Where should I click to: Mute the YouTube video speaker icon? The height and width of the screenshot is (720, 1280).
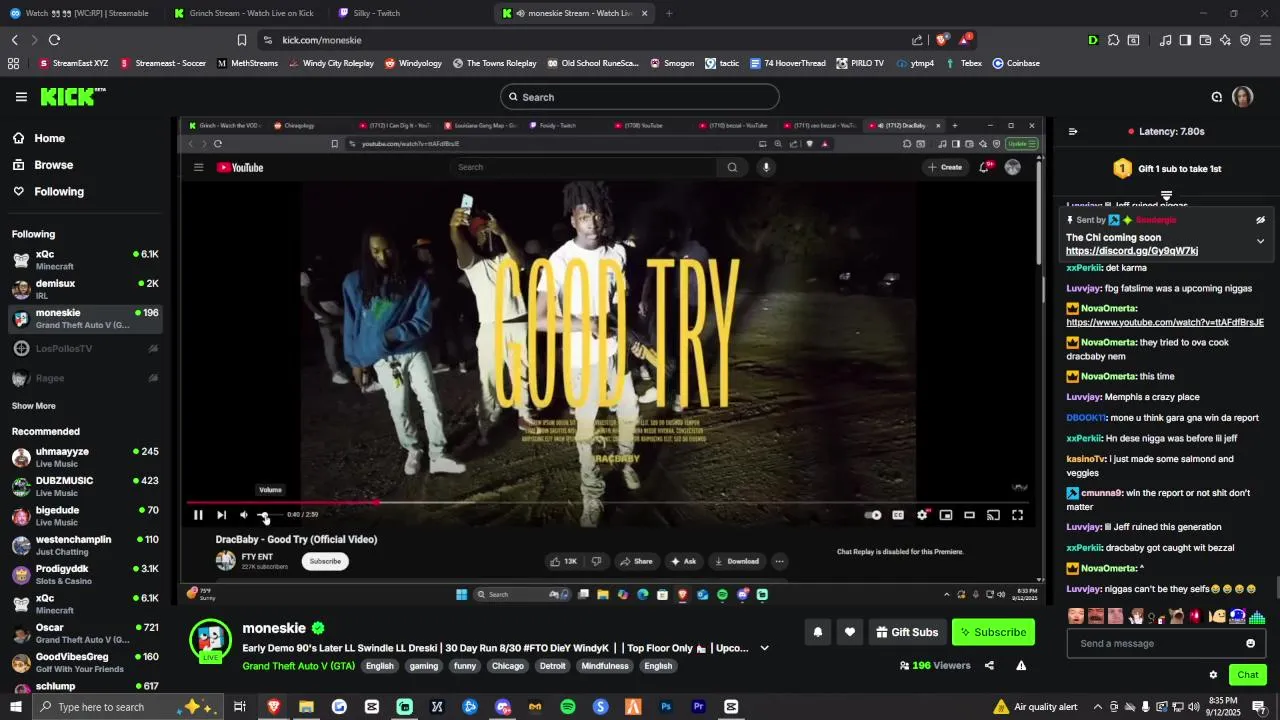point(244,515)
